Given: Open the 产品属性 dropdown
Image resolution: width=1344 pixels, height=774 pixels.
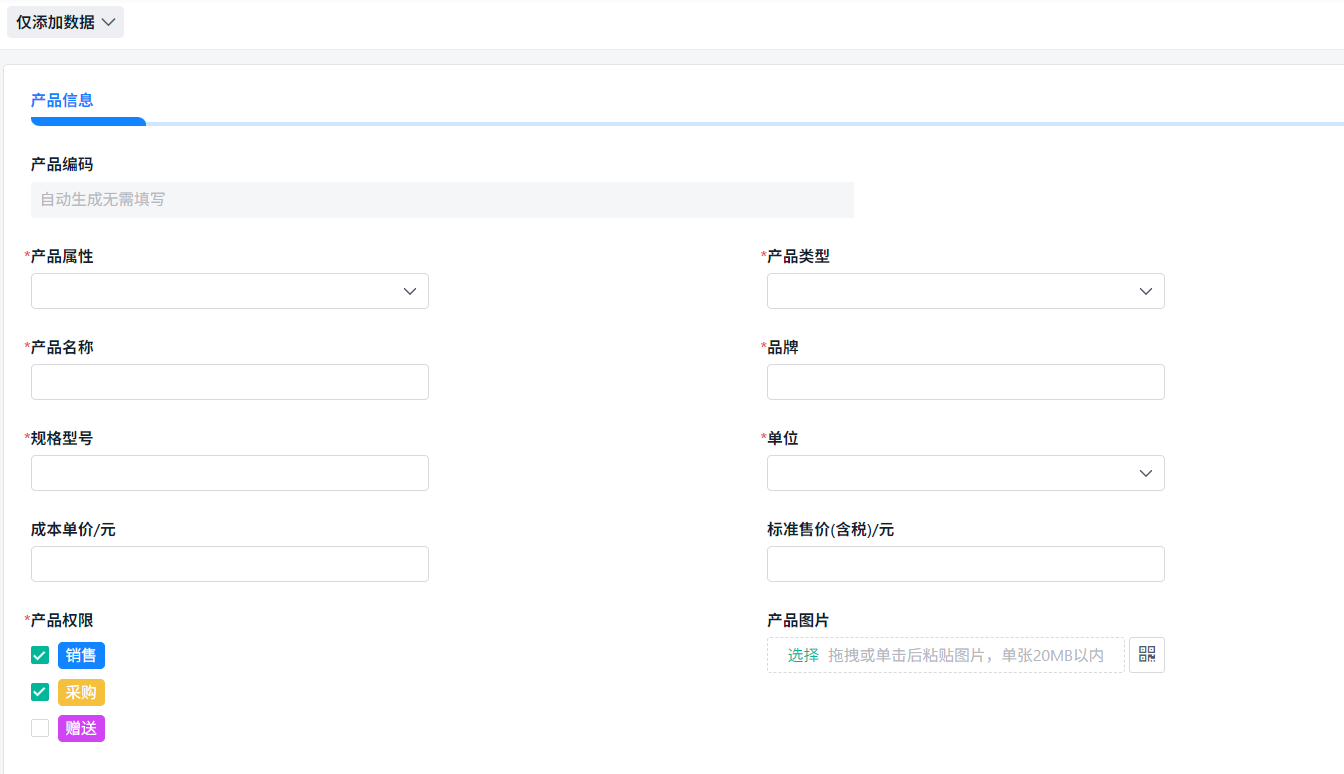Looking at the screenshot, I should (229, 291).
